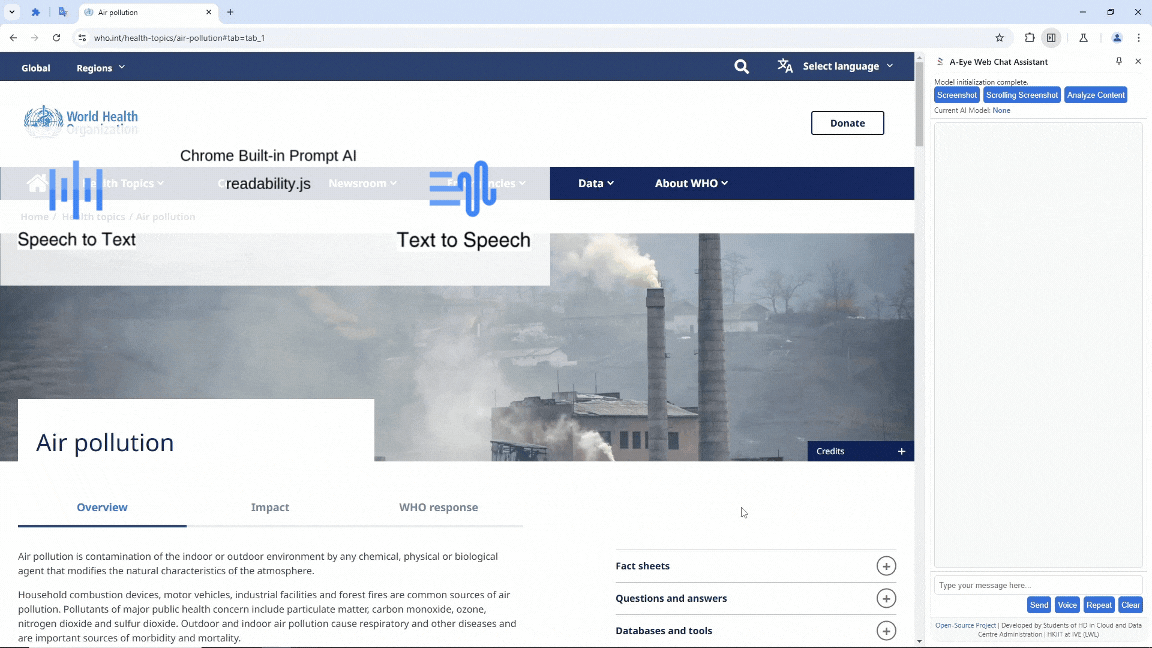Viewport: 1152px width, 648px height.
Task: Open the Chrome profile avatar
Action: point(1117,37)
